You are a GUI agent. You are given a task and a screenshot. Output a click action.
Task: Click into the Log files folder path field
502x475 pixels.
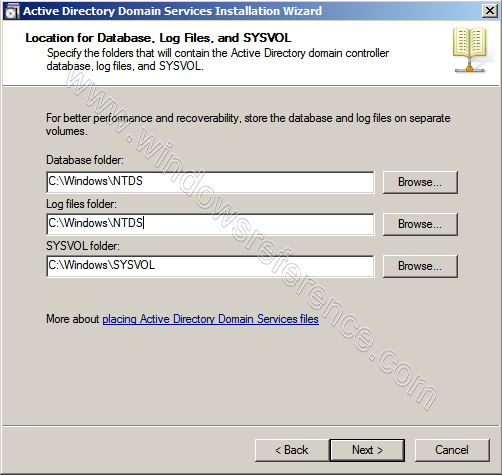(210, 224)
